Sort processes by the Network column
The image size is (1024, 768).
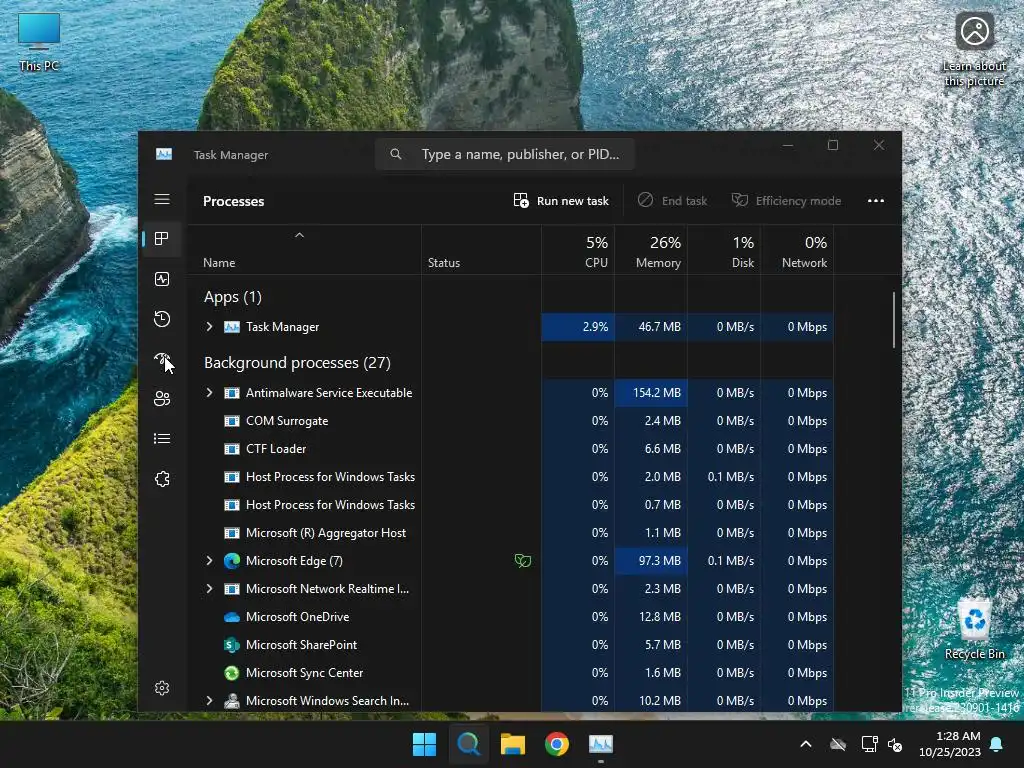(797, 251)
